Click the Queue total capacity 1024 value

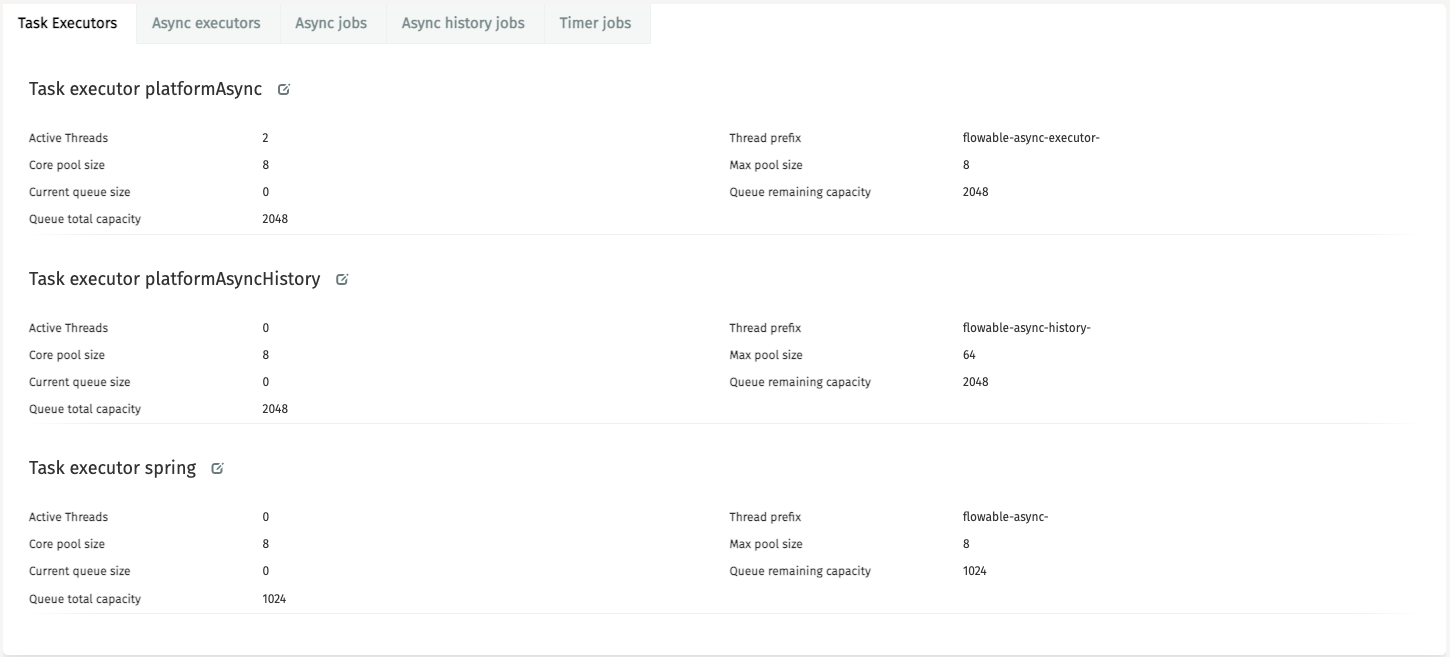point(272,598)
